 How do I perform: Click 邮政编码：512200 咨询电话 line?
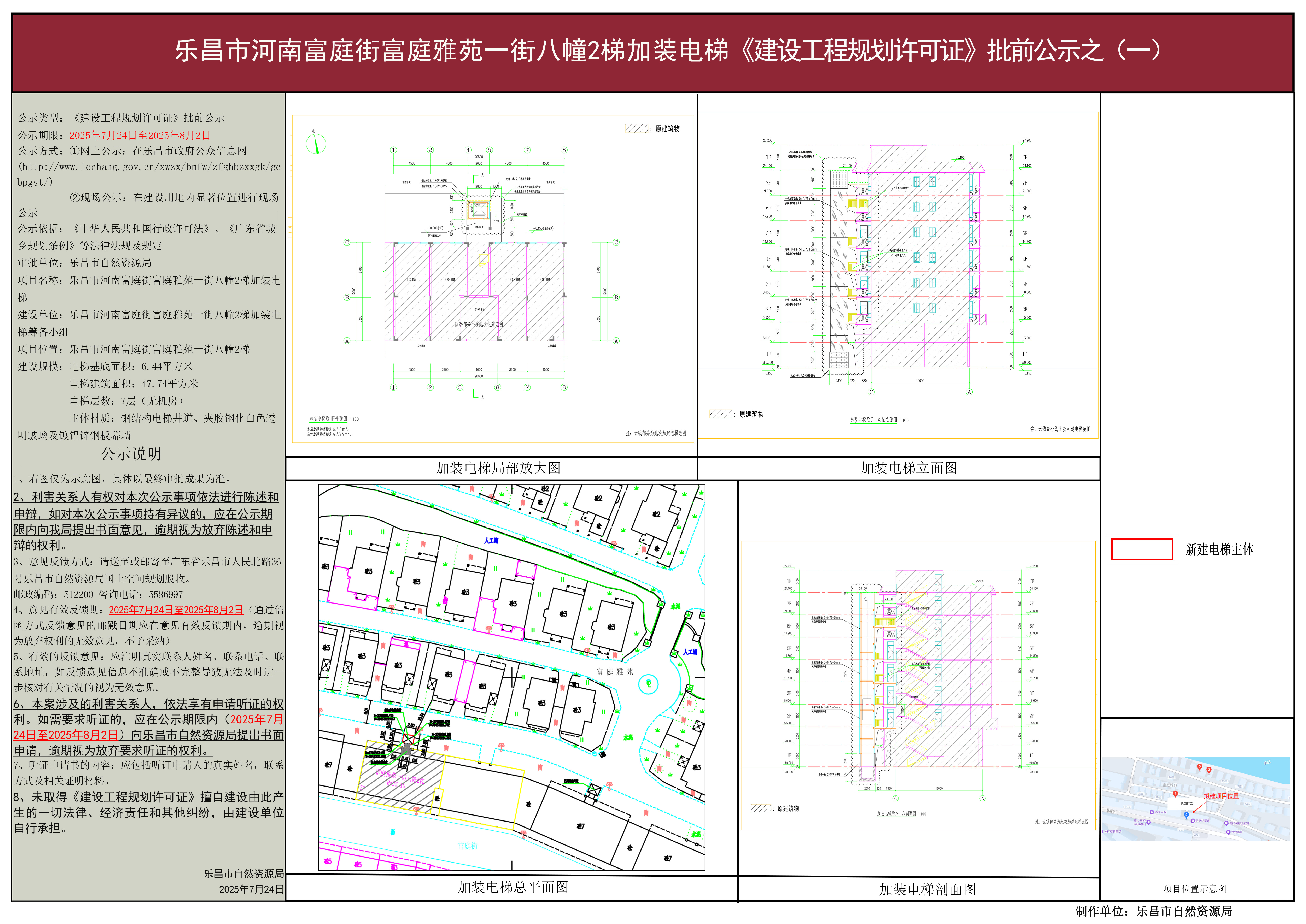pyautogui.click(x=98, y=595)
